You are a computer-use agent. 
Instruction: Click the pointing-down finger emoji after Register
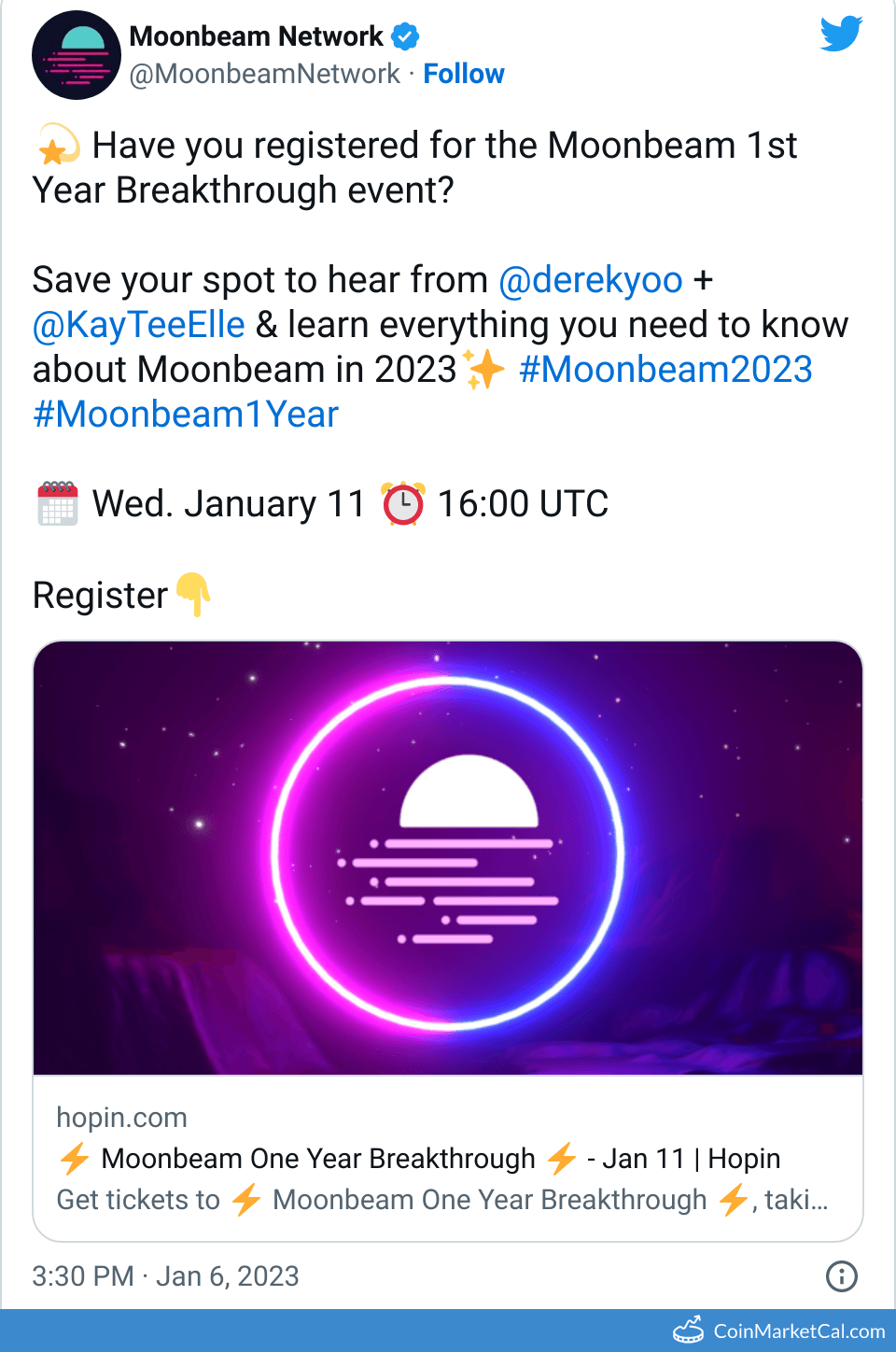(192, 595)
